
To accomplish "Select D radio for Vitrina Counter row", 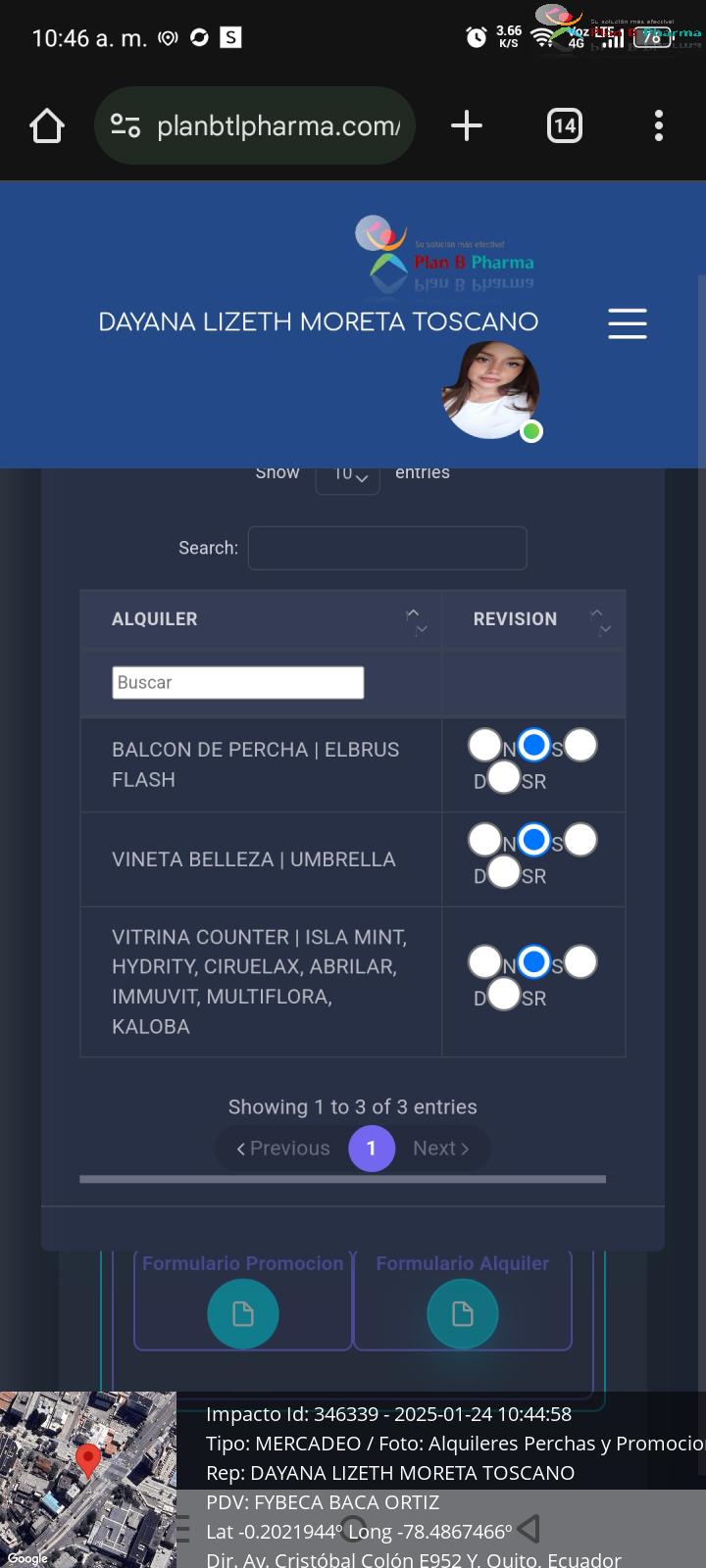I will (580, 961).
